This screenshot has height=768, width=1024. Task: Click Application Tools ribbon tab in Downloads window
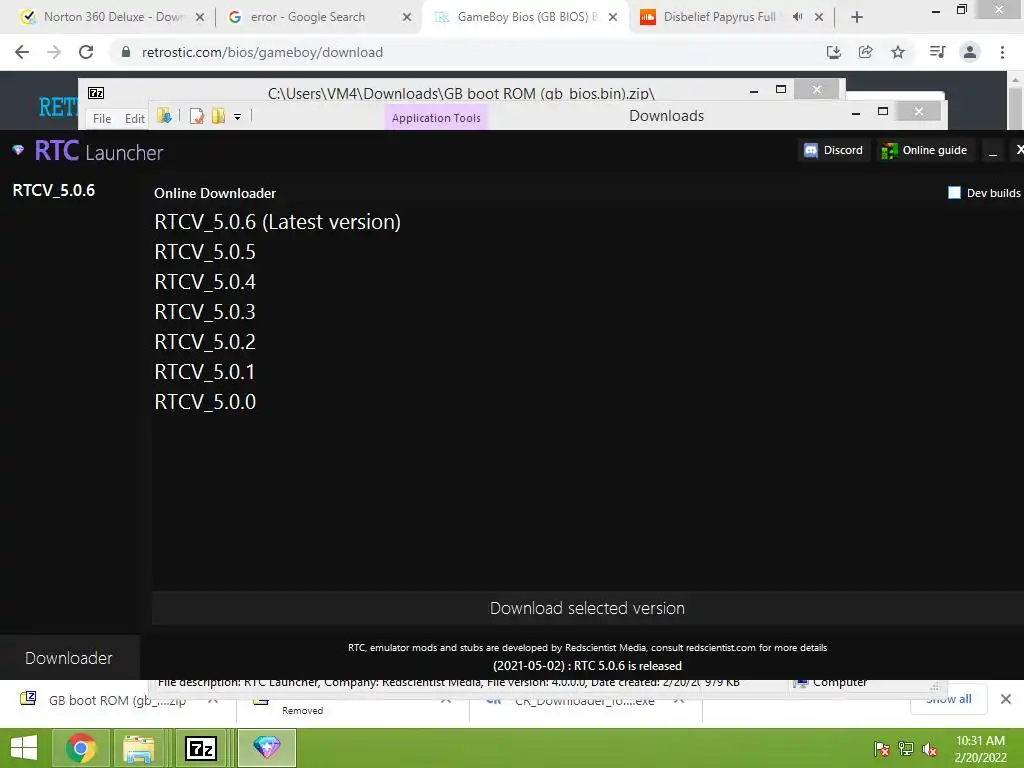[436, 118]
